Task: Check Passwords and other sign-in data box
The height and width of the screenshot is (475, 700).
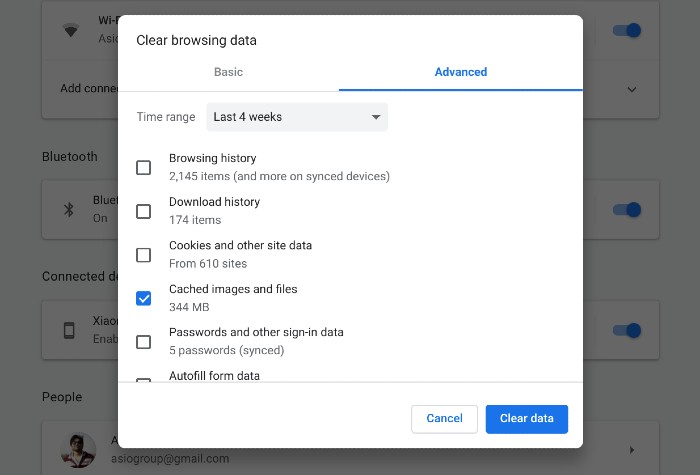Action: click(143, 342)
